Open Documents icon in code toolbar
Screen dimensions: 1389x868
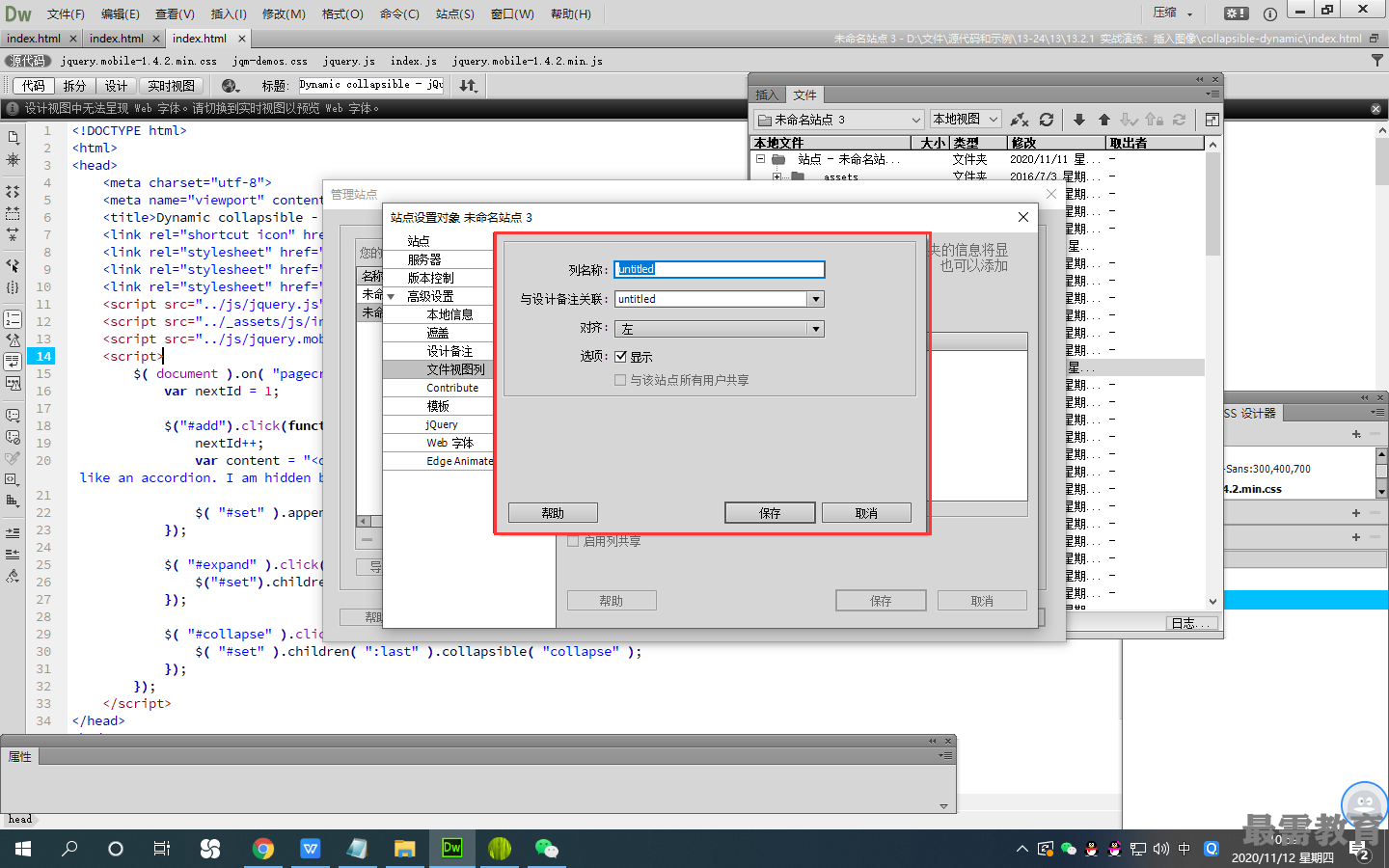pyautogui.click(x=13, y=138)
